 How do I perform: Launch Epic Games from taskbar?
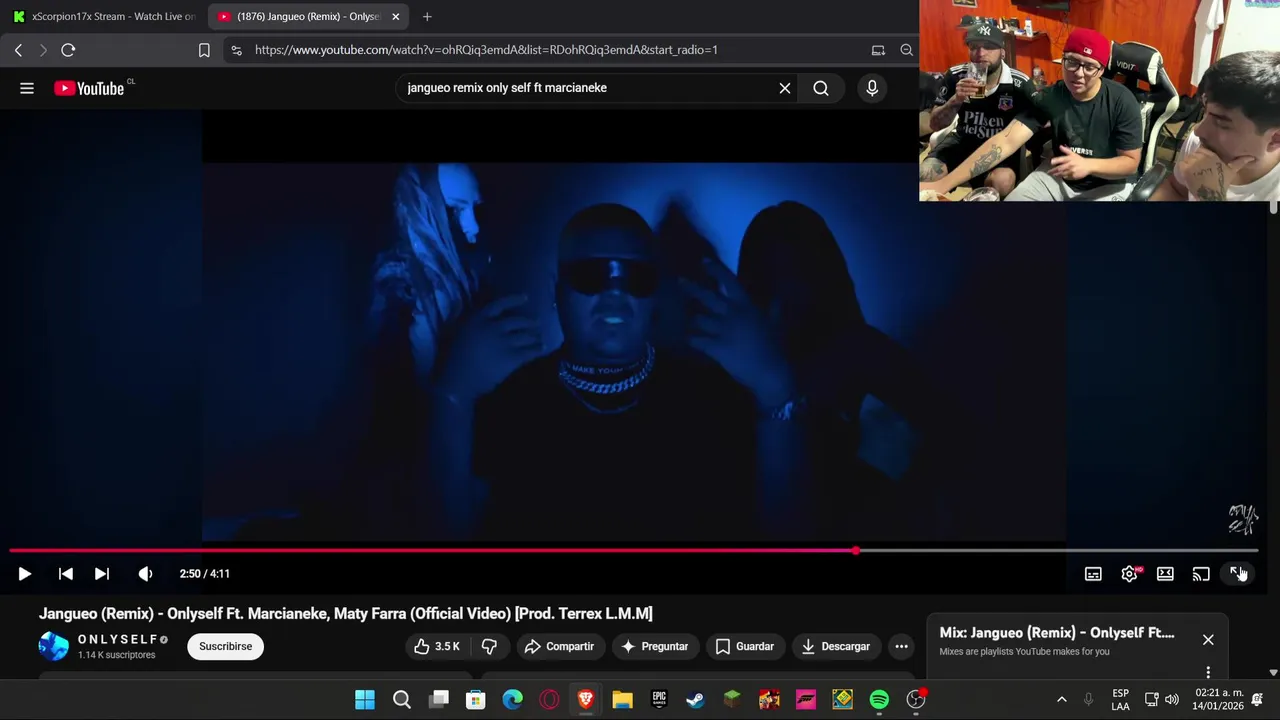coord(659,699)
